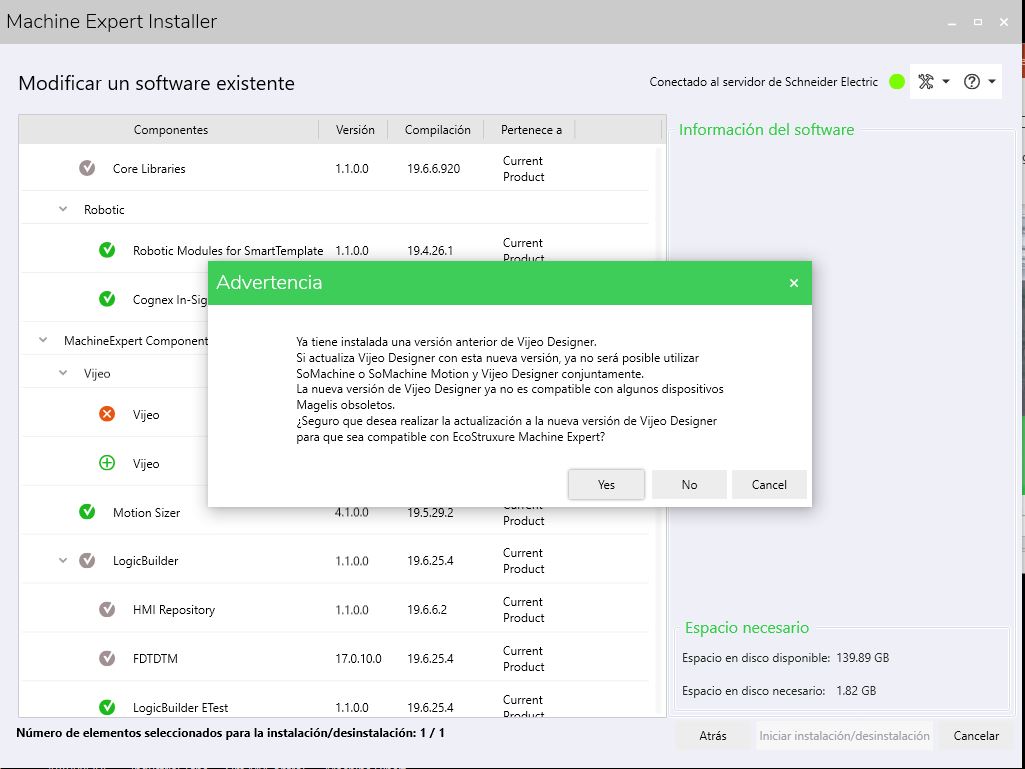This screenshot has height=769, width=1025.
Task: Collapse the LogicBuilder group chevron
Action: click(63, 560)
